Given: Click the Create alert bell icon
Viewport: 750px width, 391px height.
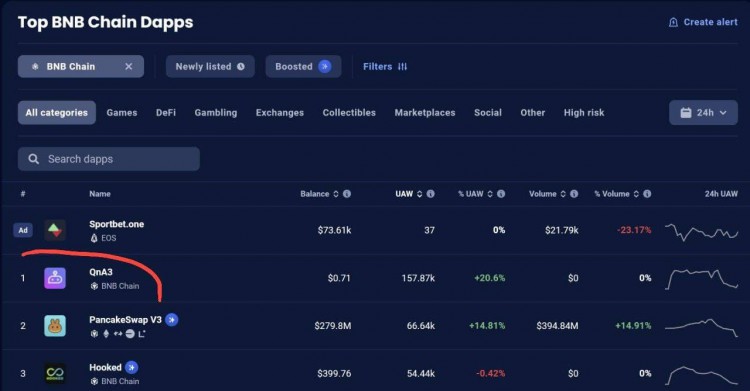Looking at the screenshot, I should coord(673,22).
